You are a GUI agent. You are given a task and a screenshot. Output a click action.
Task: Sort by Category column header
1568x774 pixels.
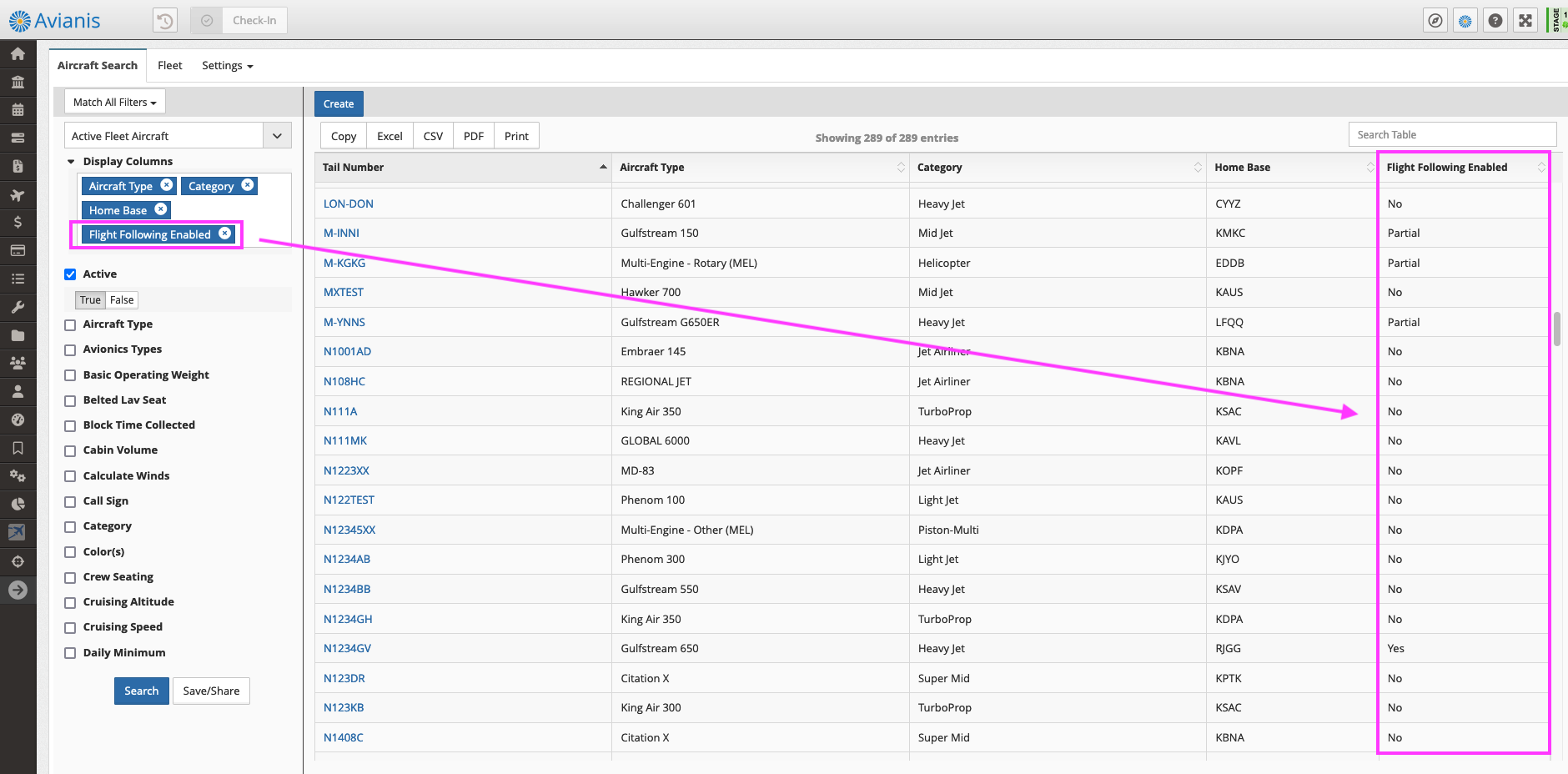tap(1058, 168)
